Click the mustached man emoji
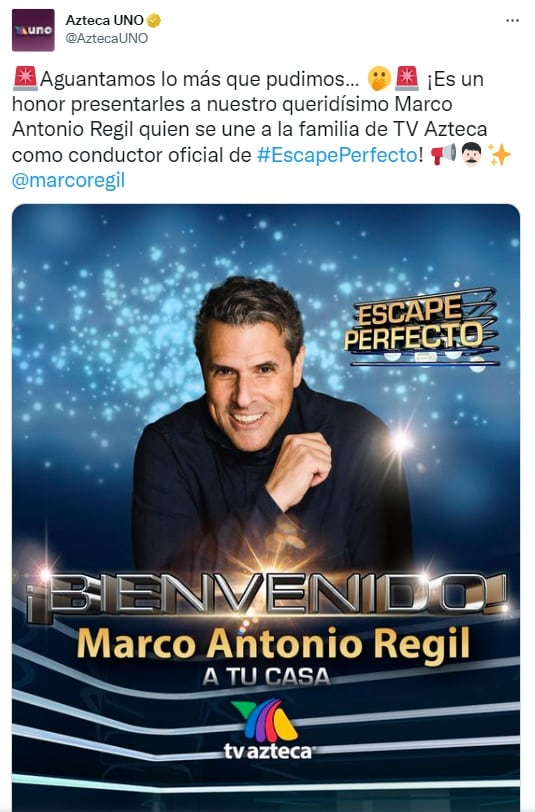The height and width of the screenshot is (812, 535). 471,154
